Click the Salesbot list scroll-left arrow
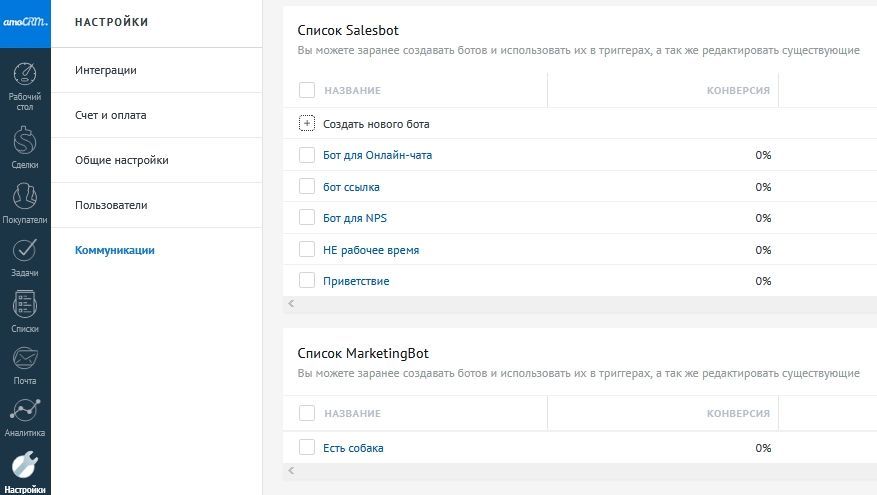877x495 pixels. click(291, 303)
